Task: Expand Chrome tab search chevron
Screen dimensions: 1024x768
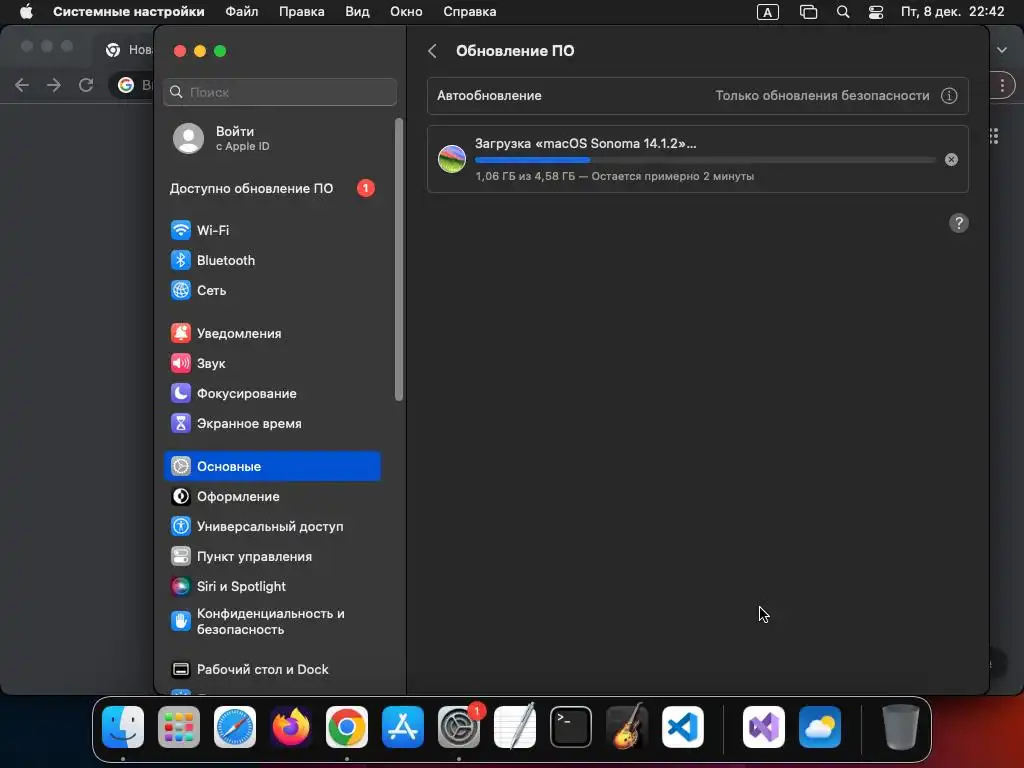Action: (1002, 50)
